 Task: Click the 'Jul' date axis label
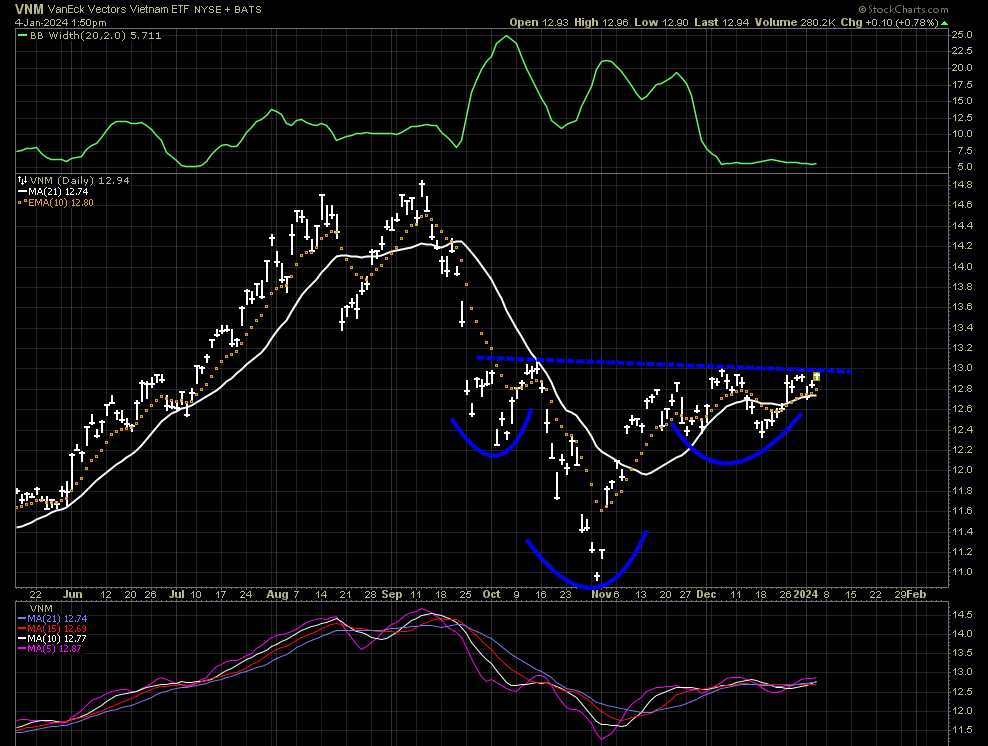(178, 594)
